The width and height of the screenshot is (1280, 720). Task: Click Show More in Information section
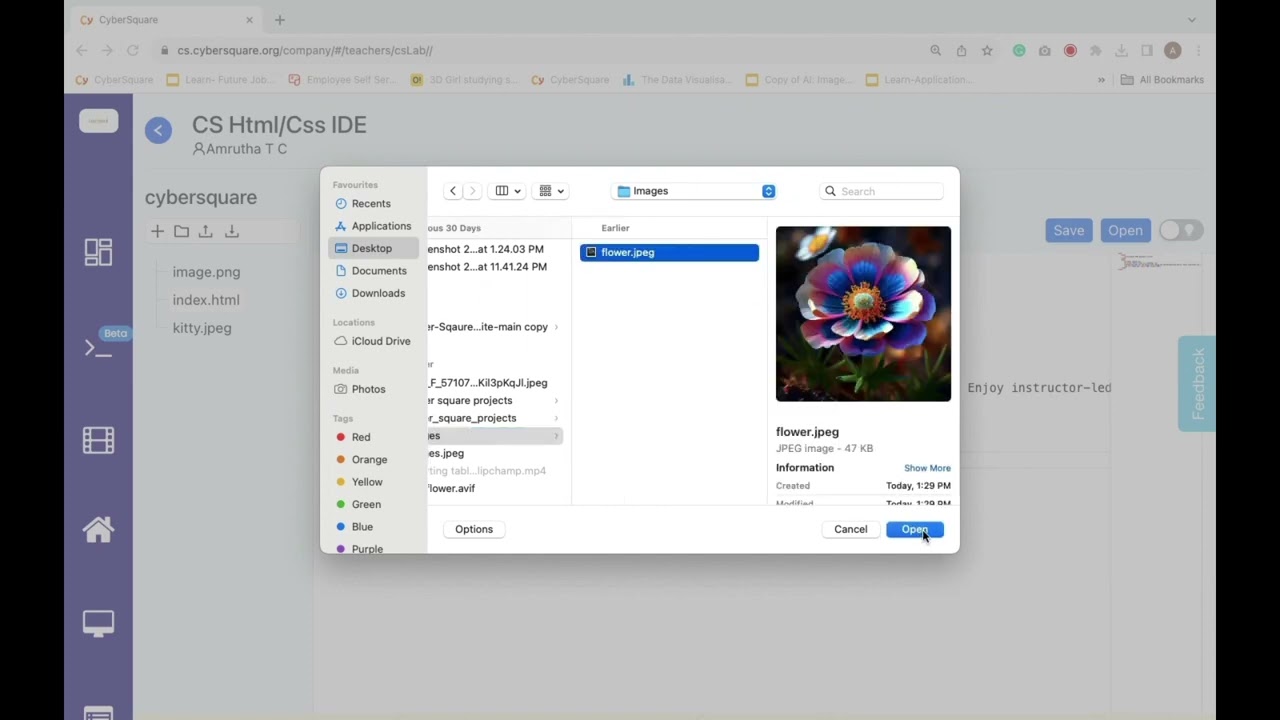click(927, 468)
